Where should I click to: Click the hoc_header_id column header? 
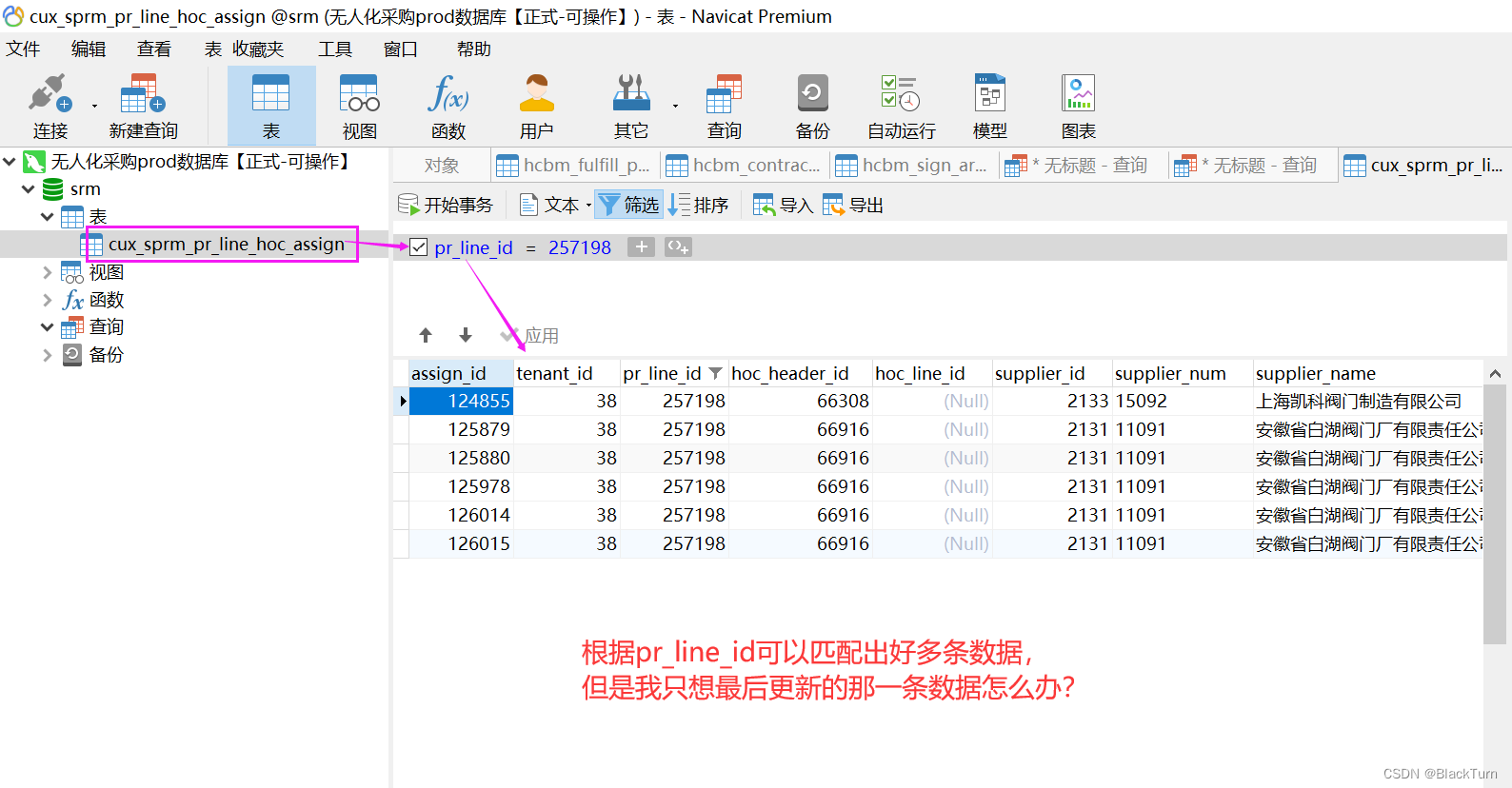(801, 373)
